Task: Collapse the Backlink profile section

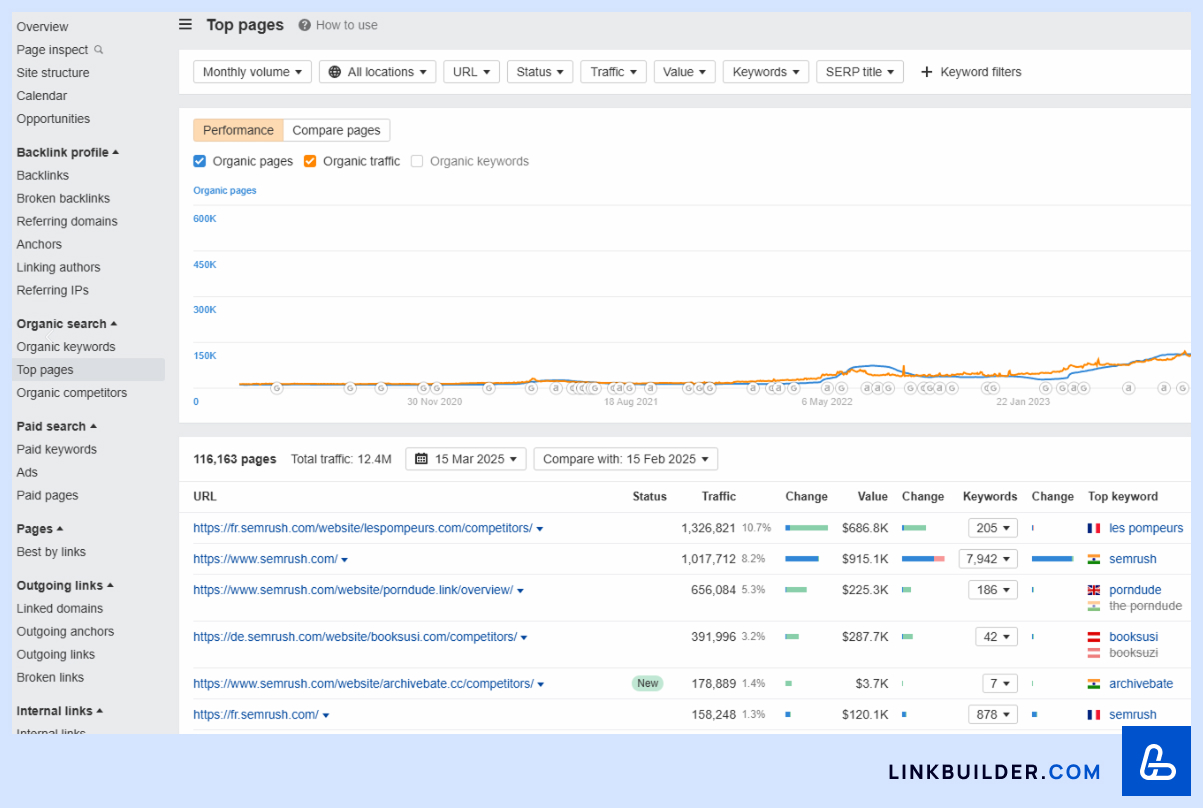Action: tap(68, 153)
